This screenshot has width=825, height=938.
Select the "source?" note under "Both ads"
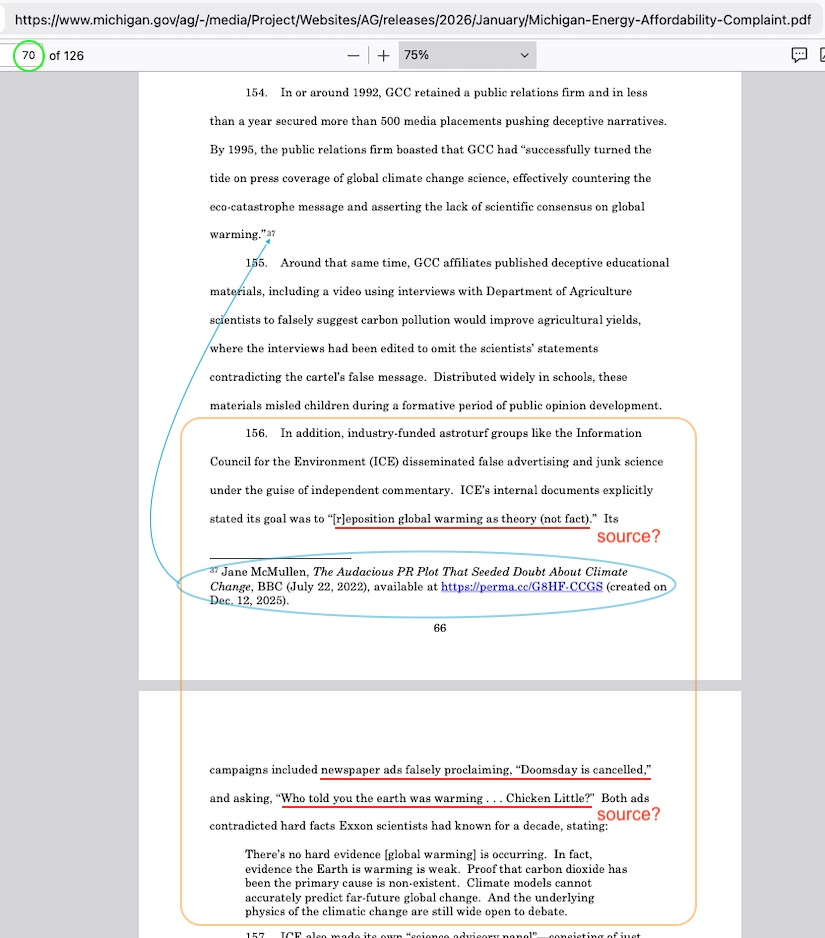pyautogui.click(x=628, y=815)
